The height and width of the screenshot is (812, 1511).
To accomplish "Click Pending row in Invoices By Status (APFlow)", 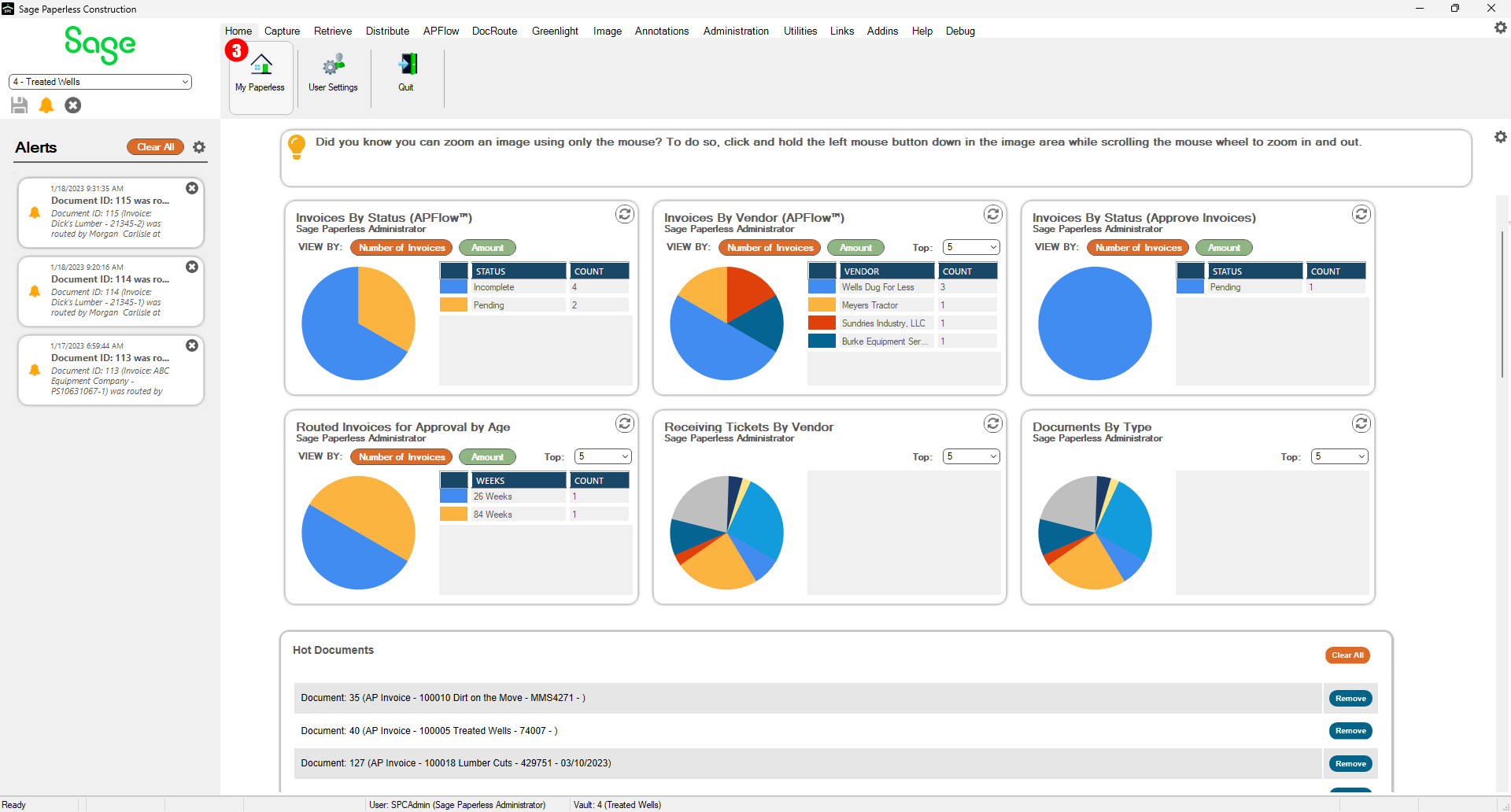I will point(534,305).
